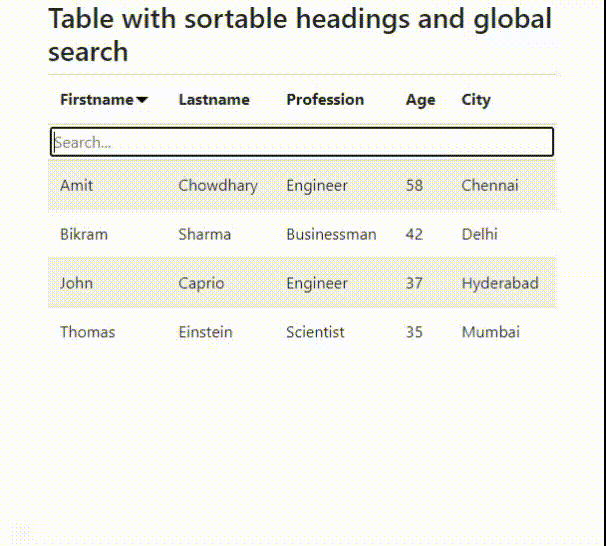Image resolution: width=606 pixels, height=546 pixels.
Task: Click the Bikram first name cell
Action: [x=84, y=234]
